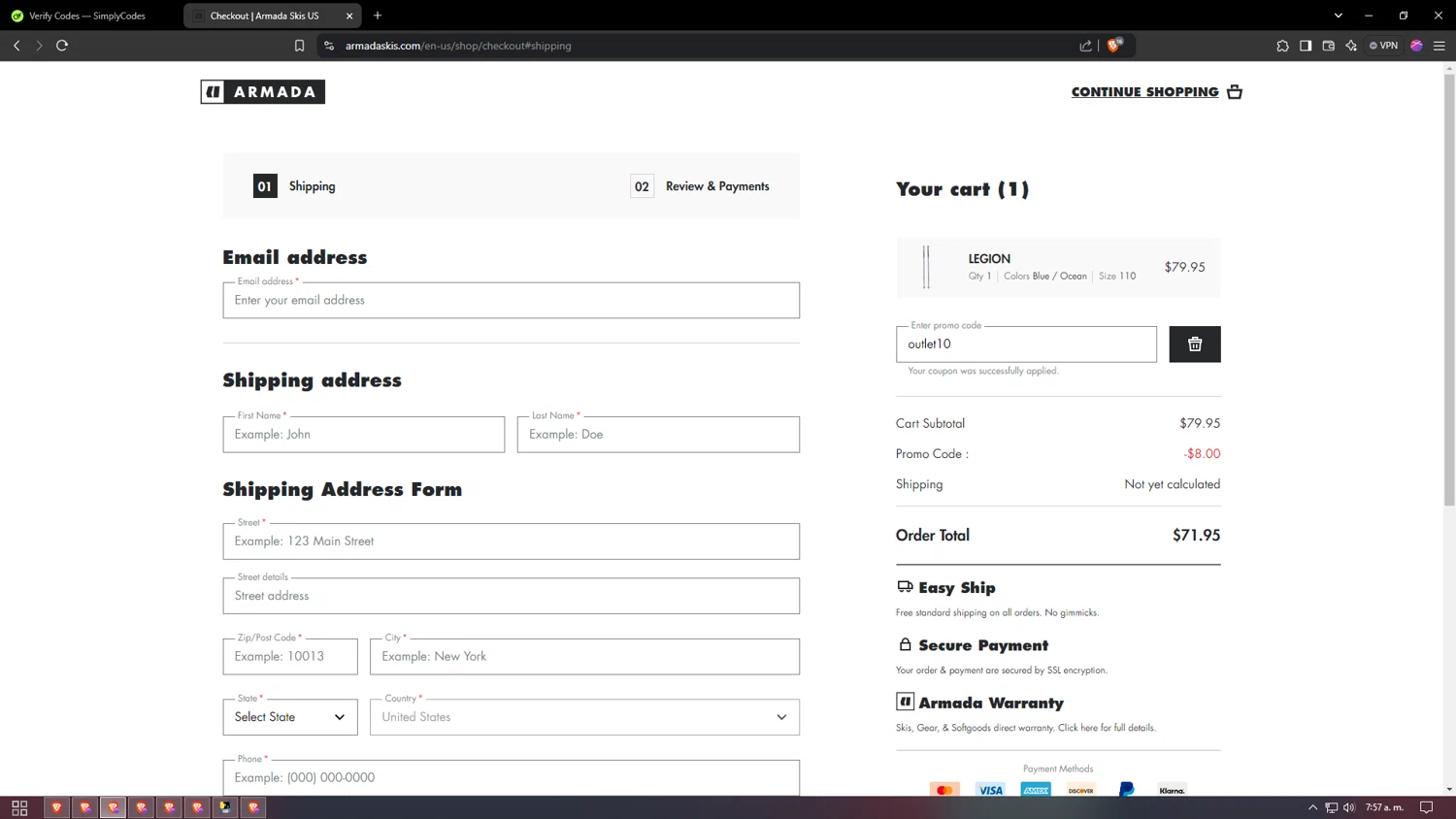The image size is (1456, 819).
Task: Click the Street input field
Action: click(x=511, y=541)
